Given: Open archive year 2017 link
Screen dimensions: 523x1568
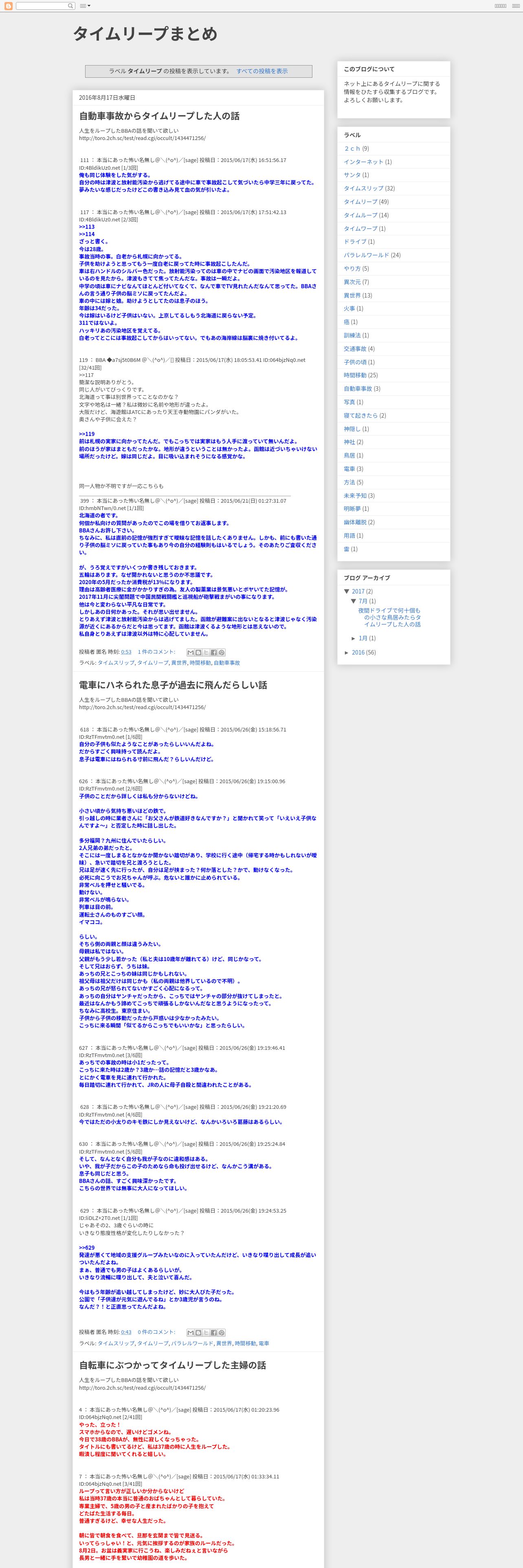Looking at the screenshot, I should (x=358, y=591).
